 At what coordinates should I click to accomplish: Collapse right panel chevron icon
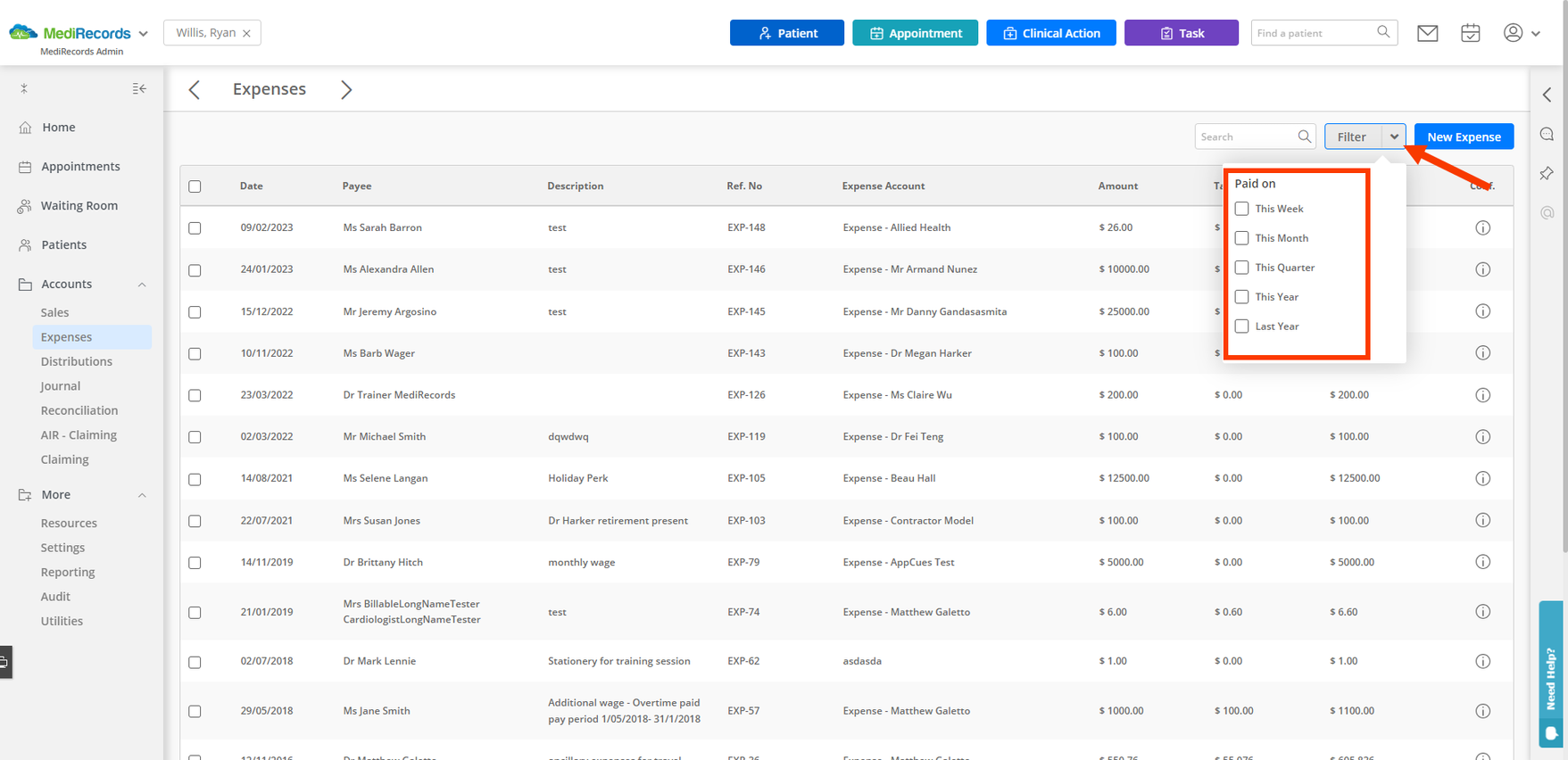tap(1547, 95)
